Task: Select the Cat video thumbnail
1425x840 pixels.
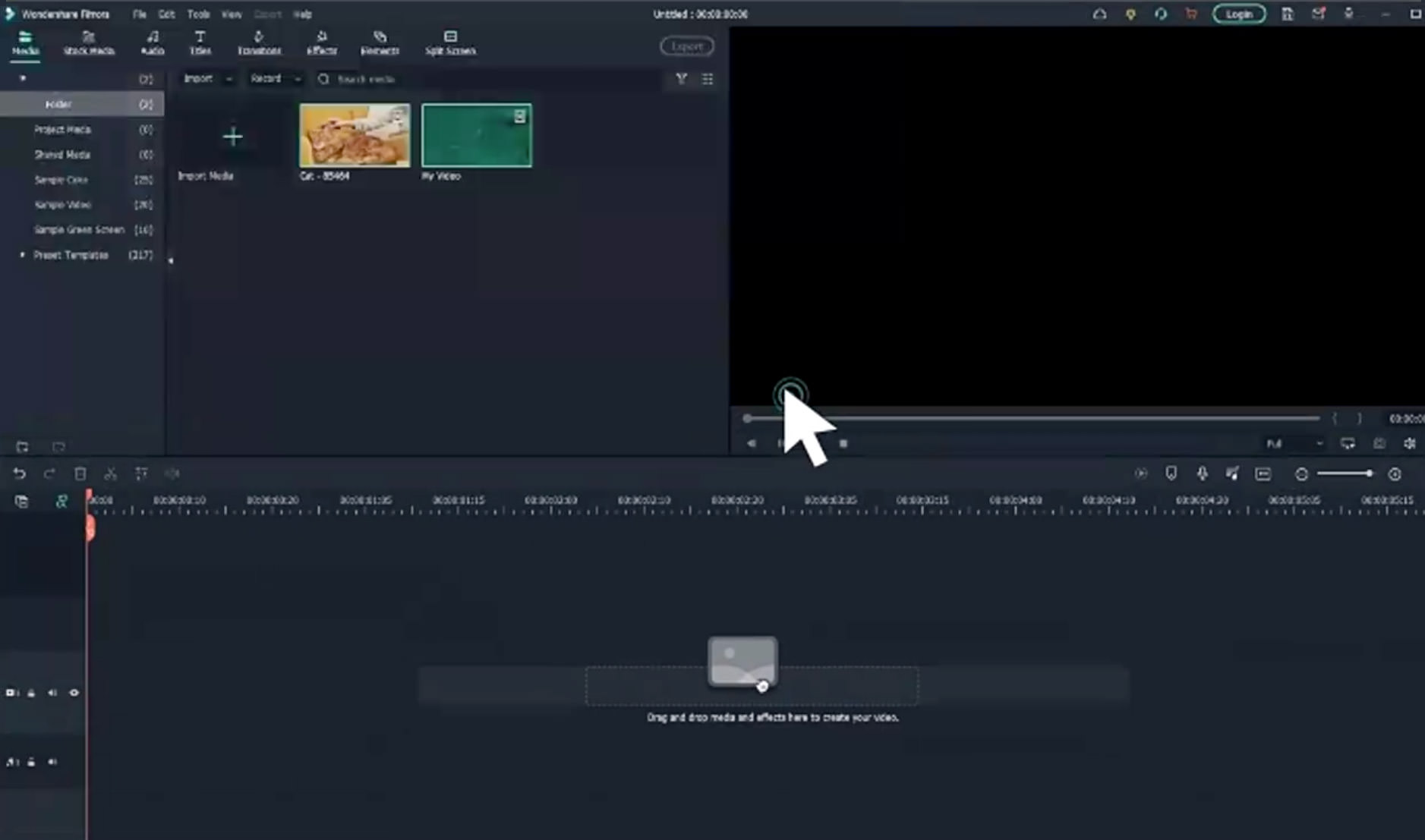Action: 355,136
